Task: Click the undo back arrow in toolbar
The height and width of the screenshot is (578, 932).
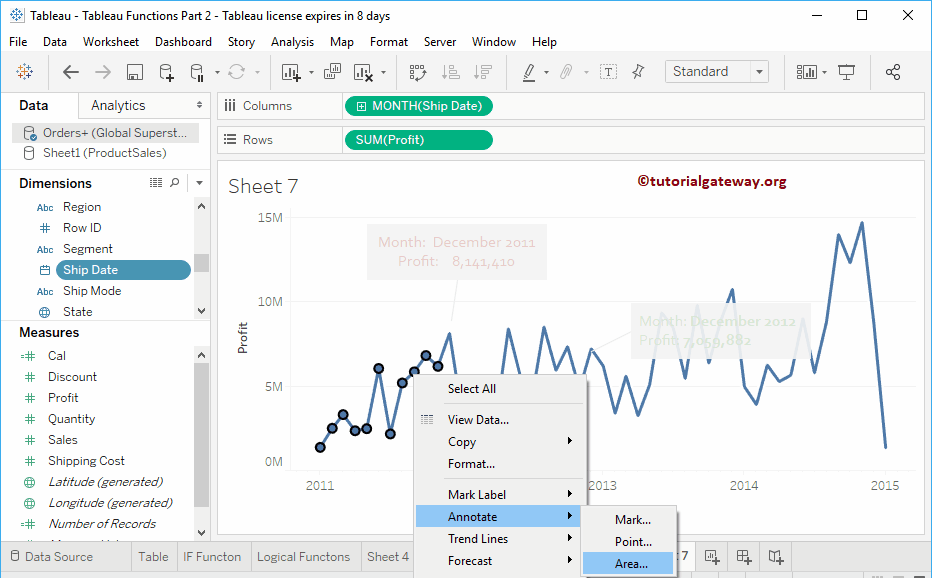Action: pyautogui.click(x=71, y=72)
